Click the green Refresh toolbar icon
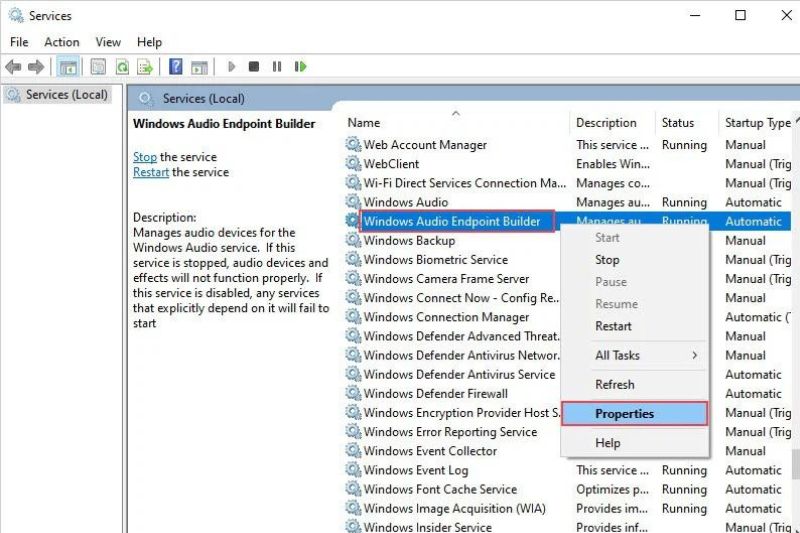This screenshot has height=533, width=800. (122, 67)
